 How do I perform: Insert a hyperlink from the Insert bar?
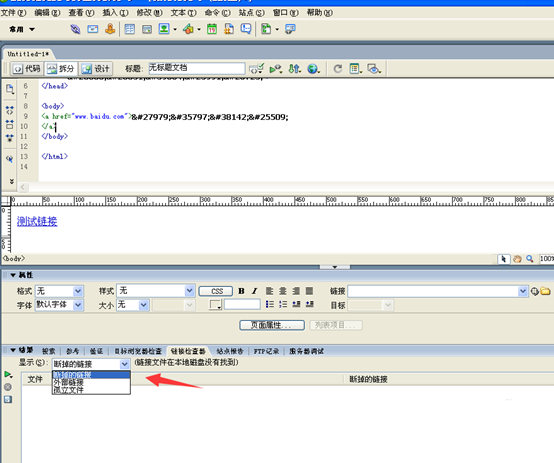click(x=75, y=29)
